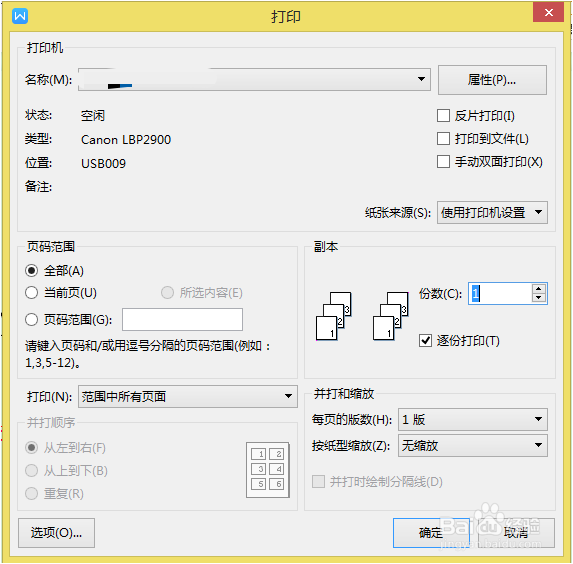Open 每页的版数(H) pages-per-sheet dropdown
The height and width of the screenshot is (564, 573).
click(x=473, y=419)
